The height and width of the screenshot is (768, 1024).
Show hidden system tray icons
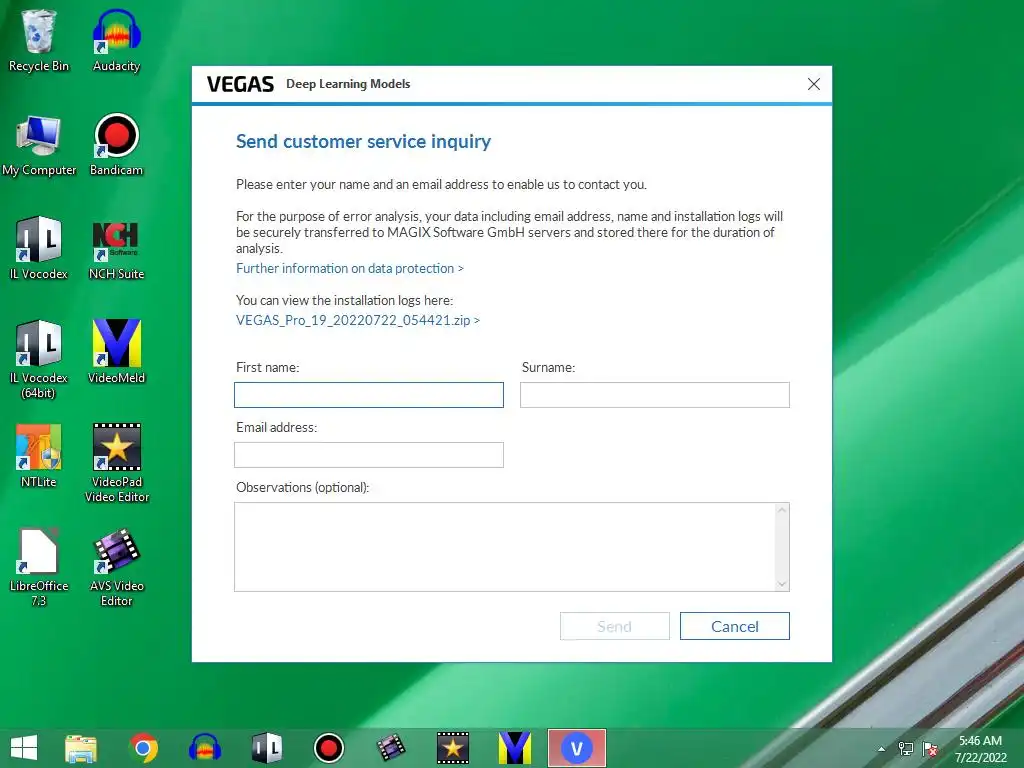point(881,749)
